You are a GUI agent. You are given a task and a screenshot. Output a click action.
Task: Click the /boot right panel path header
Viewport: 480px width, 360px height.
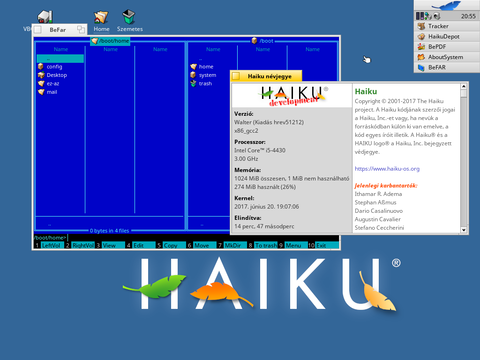[263, 41]
